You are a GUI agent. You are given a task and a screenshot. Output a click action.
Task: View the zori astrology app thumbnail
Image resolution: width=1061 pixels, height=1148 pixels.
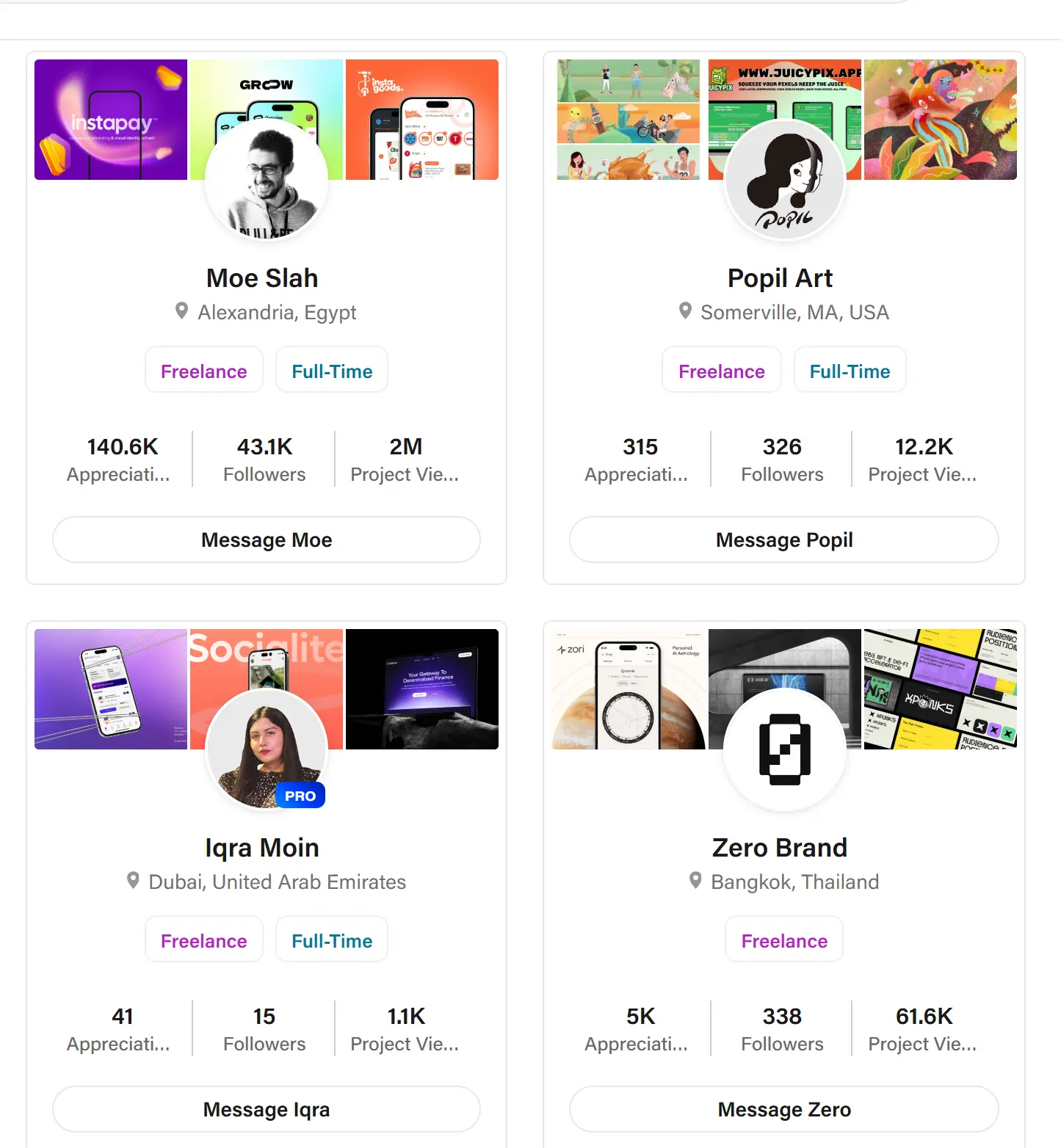629,689
